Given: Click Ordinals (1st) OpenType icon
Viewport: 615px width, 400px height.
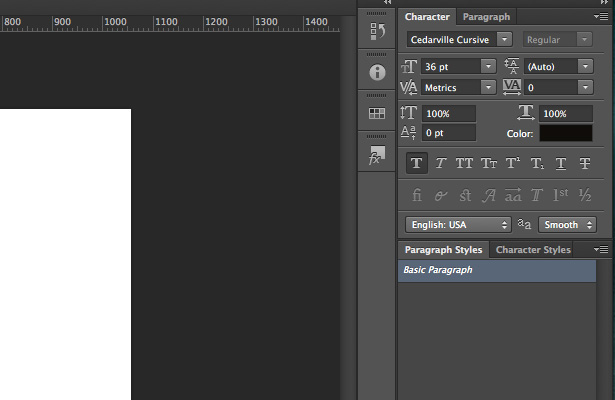Looking at the screenshot, I should click(x=560, y=195).
